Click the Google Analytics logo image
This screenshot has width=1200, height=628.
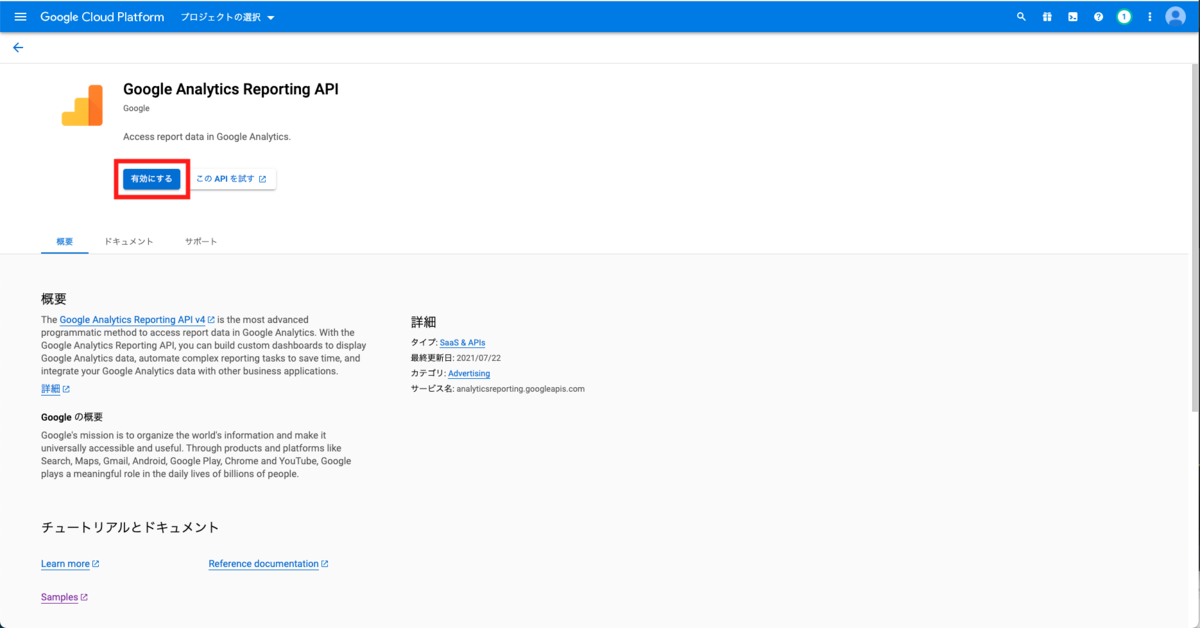[x=82, y=105]
